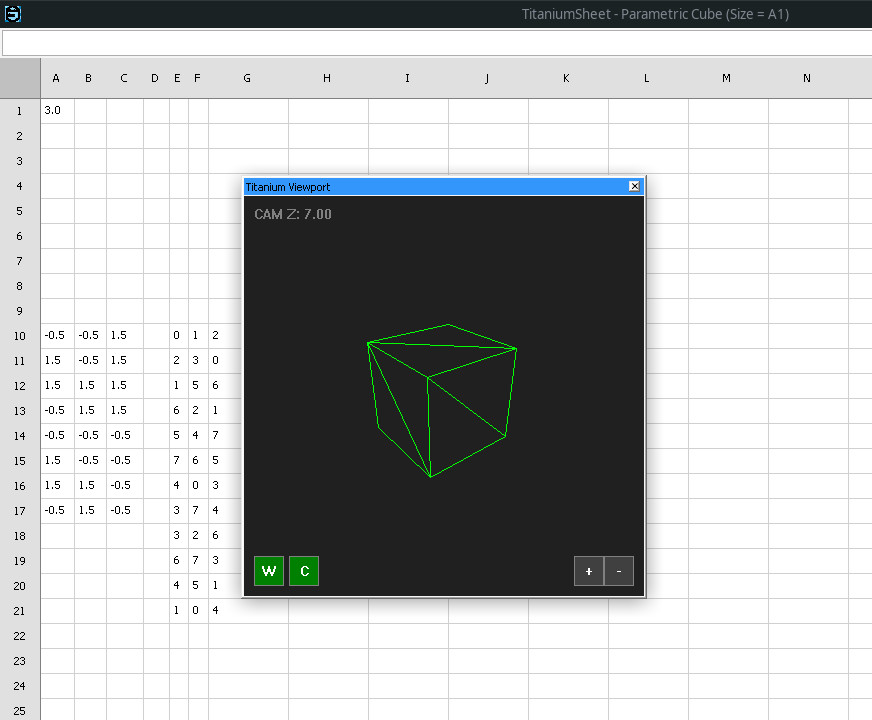Select cell G14 with value 7
The height and width of the screenshot is (720, 872).
225,436
